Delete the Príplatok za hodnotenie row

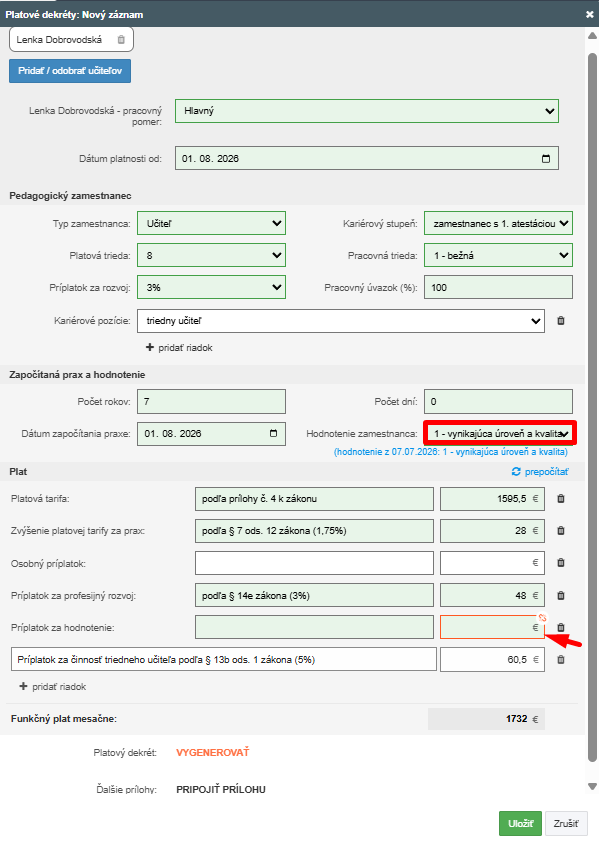(561, 627)
